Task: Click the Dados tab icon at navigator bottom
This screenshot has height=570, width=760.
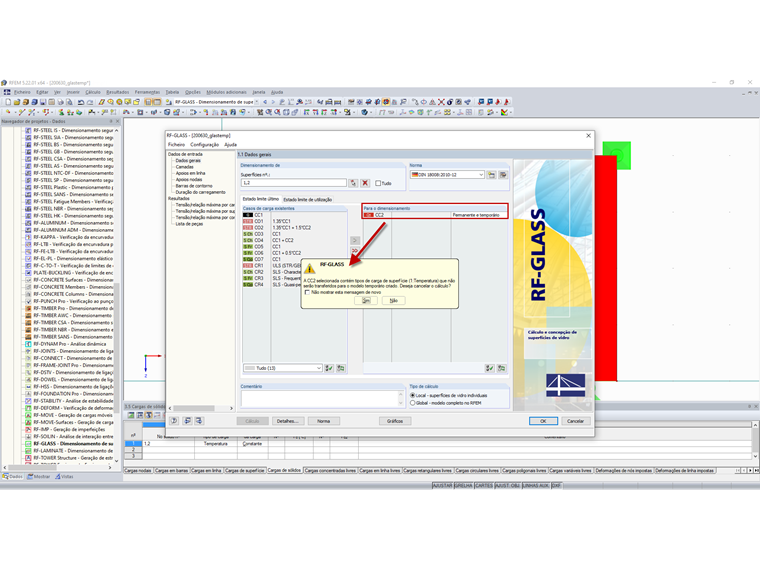Action: tap(5, 476)
